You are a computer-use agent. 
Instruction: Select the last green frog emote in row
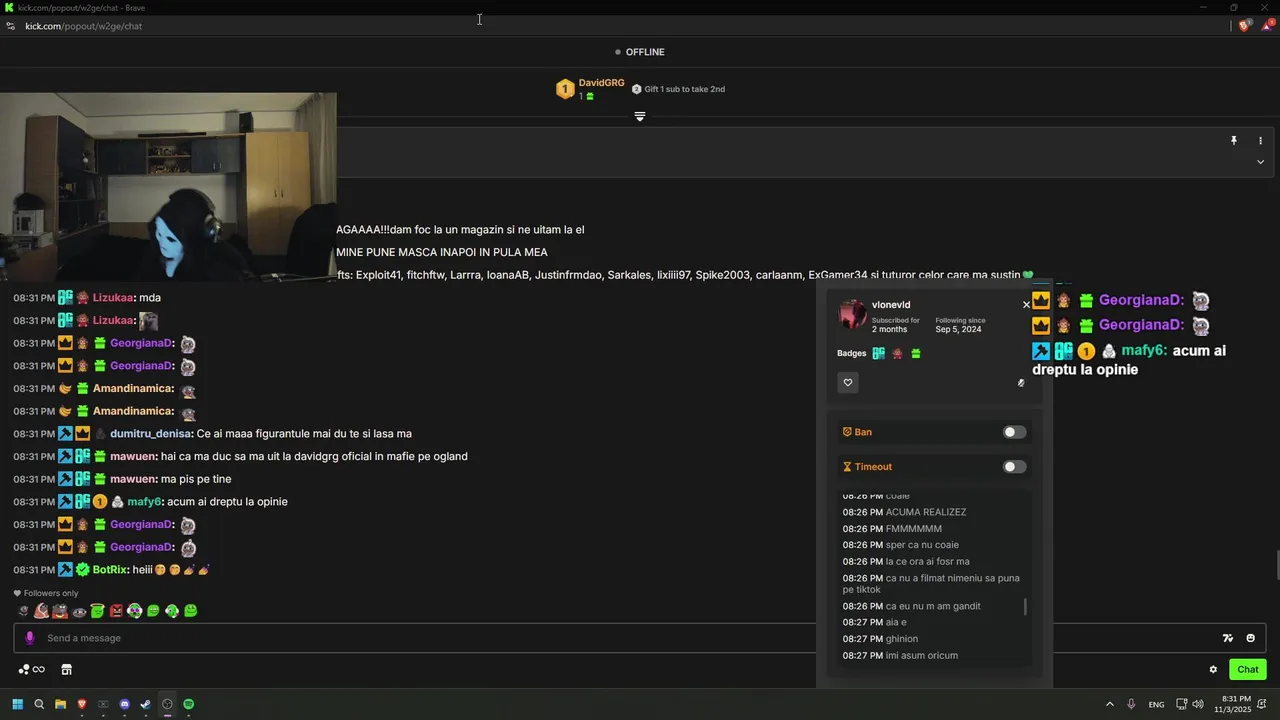(x=190, y=611)
